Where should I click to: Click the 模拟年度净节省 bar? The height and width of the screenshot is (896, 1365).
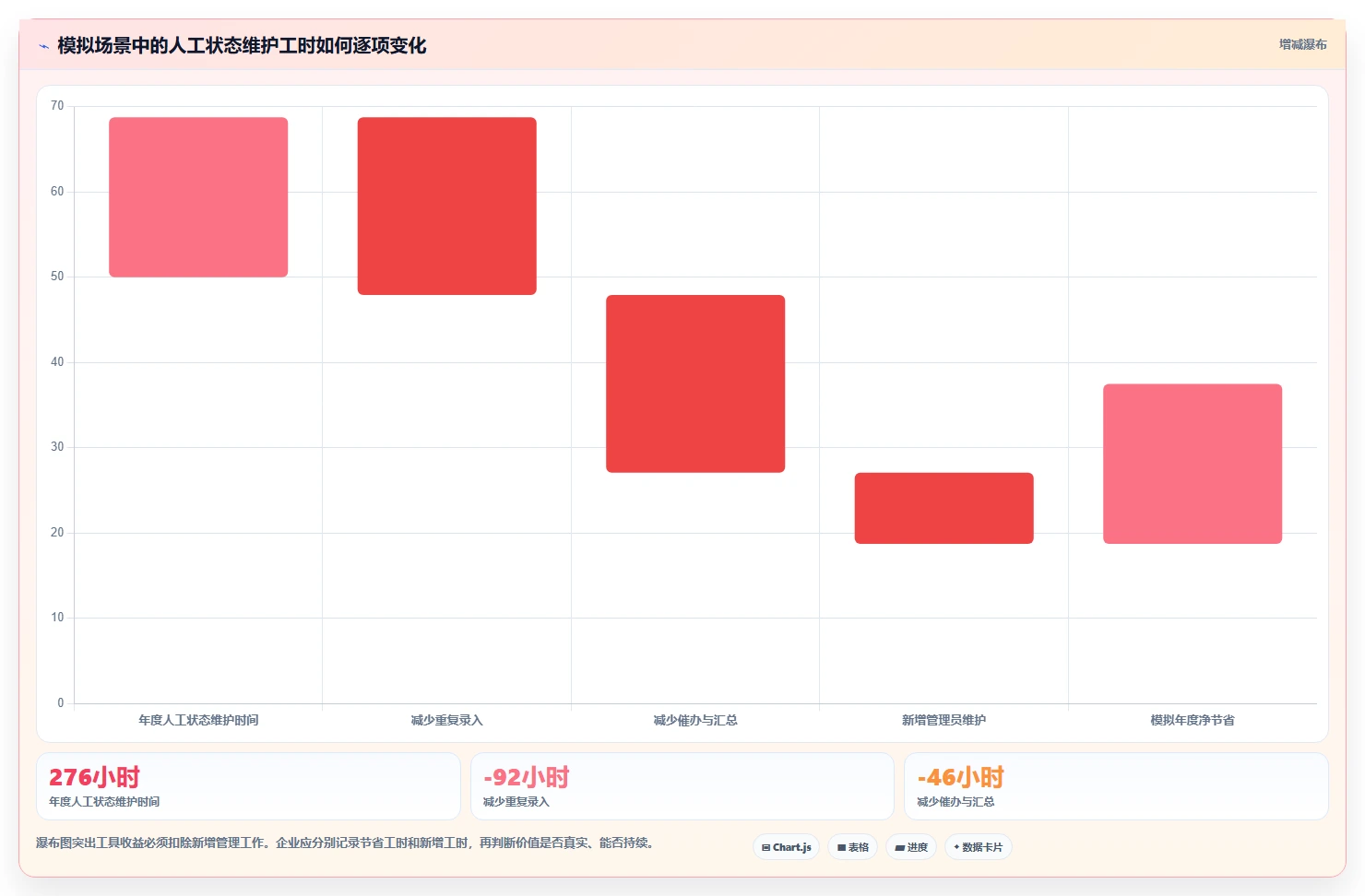click(x=1193, y=464)
